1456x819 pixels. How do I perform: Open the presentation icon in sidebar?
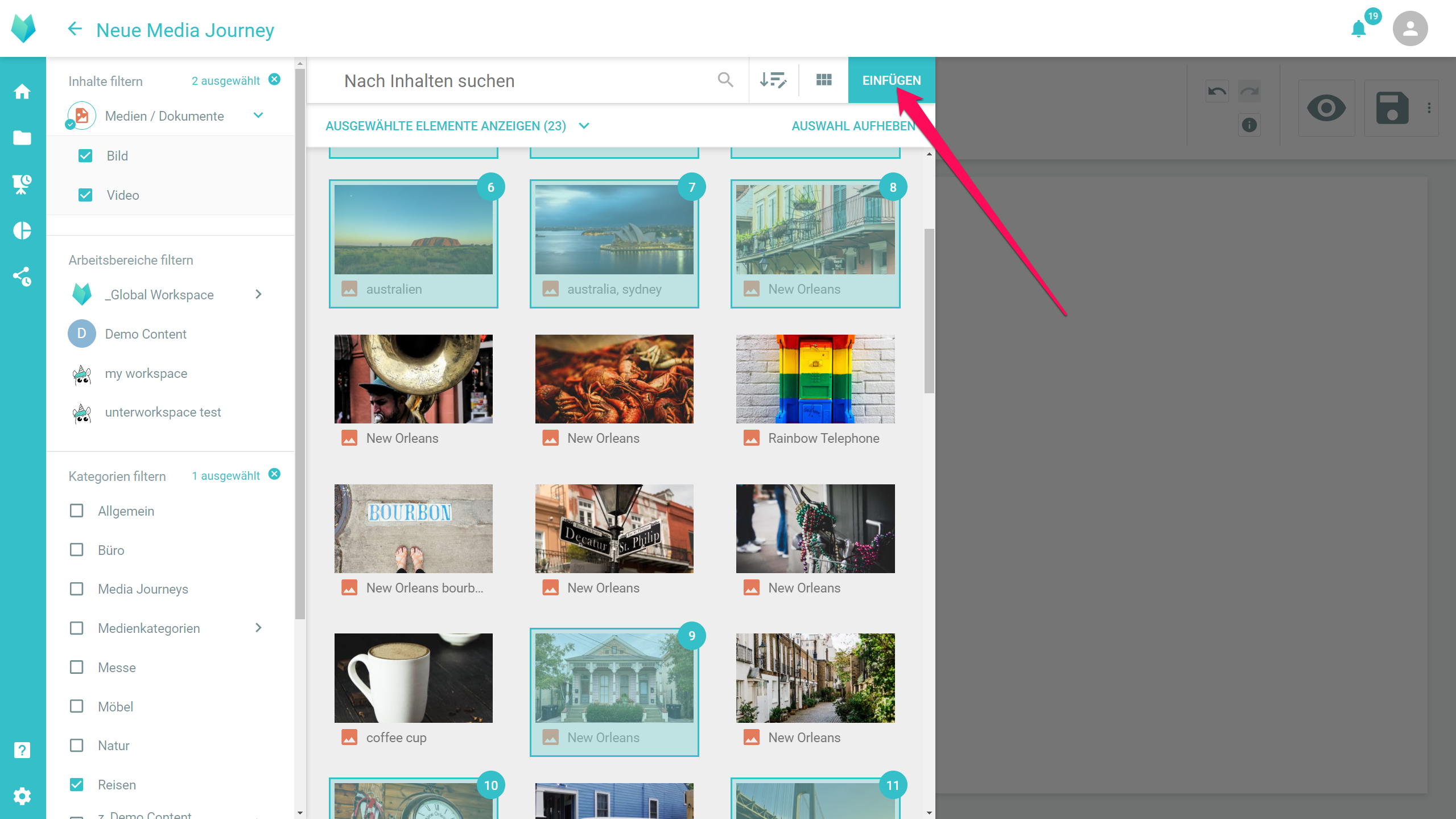pos(22,184)
